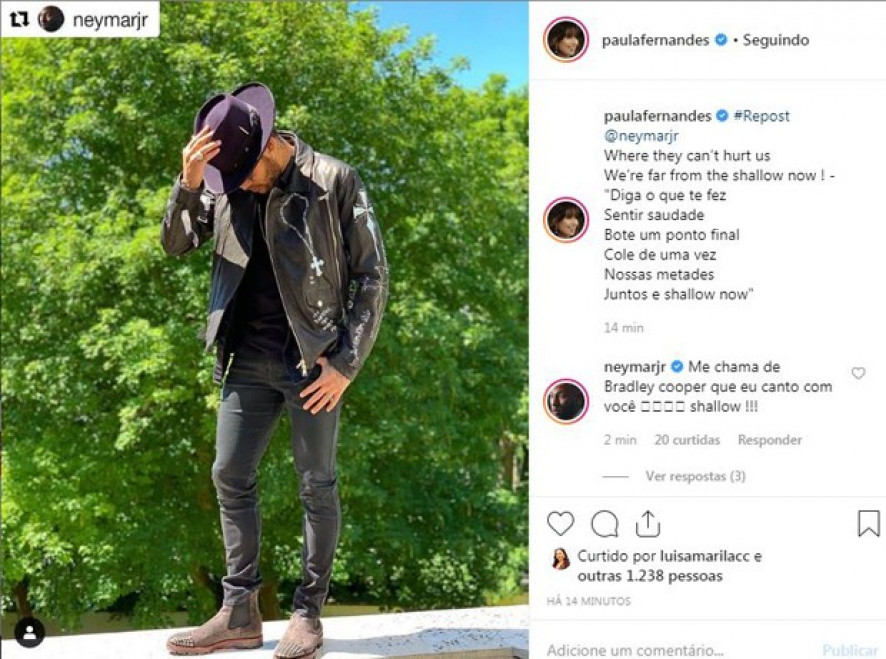
Task: Open the #Repost hashtag
Action: (x=761, y=116)
